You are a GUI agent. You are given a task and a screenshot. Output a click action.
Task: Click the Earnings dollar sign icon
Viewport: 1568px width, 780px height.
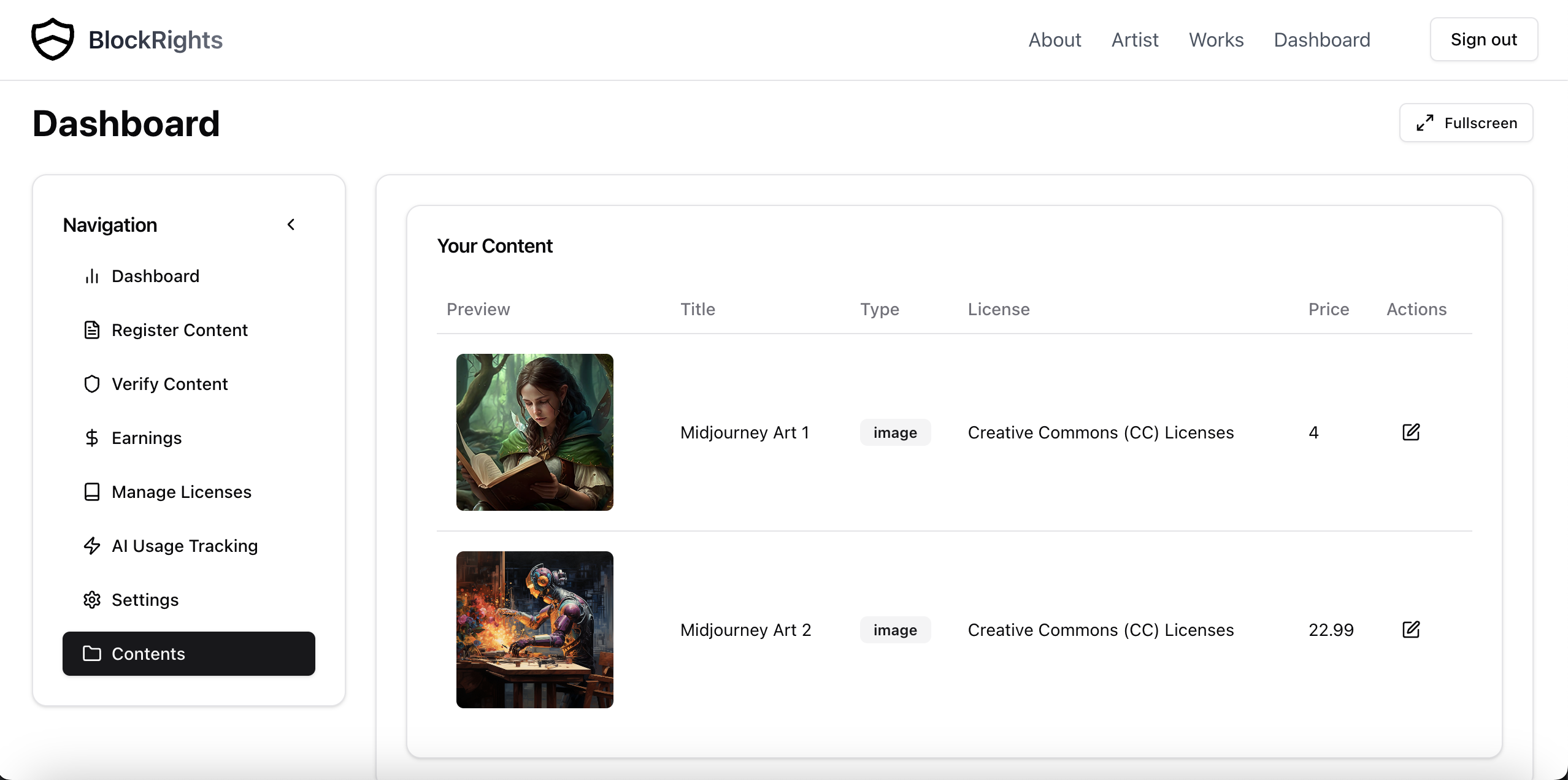[x=92, y=438]
